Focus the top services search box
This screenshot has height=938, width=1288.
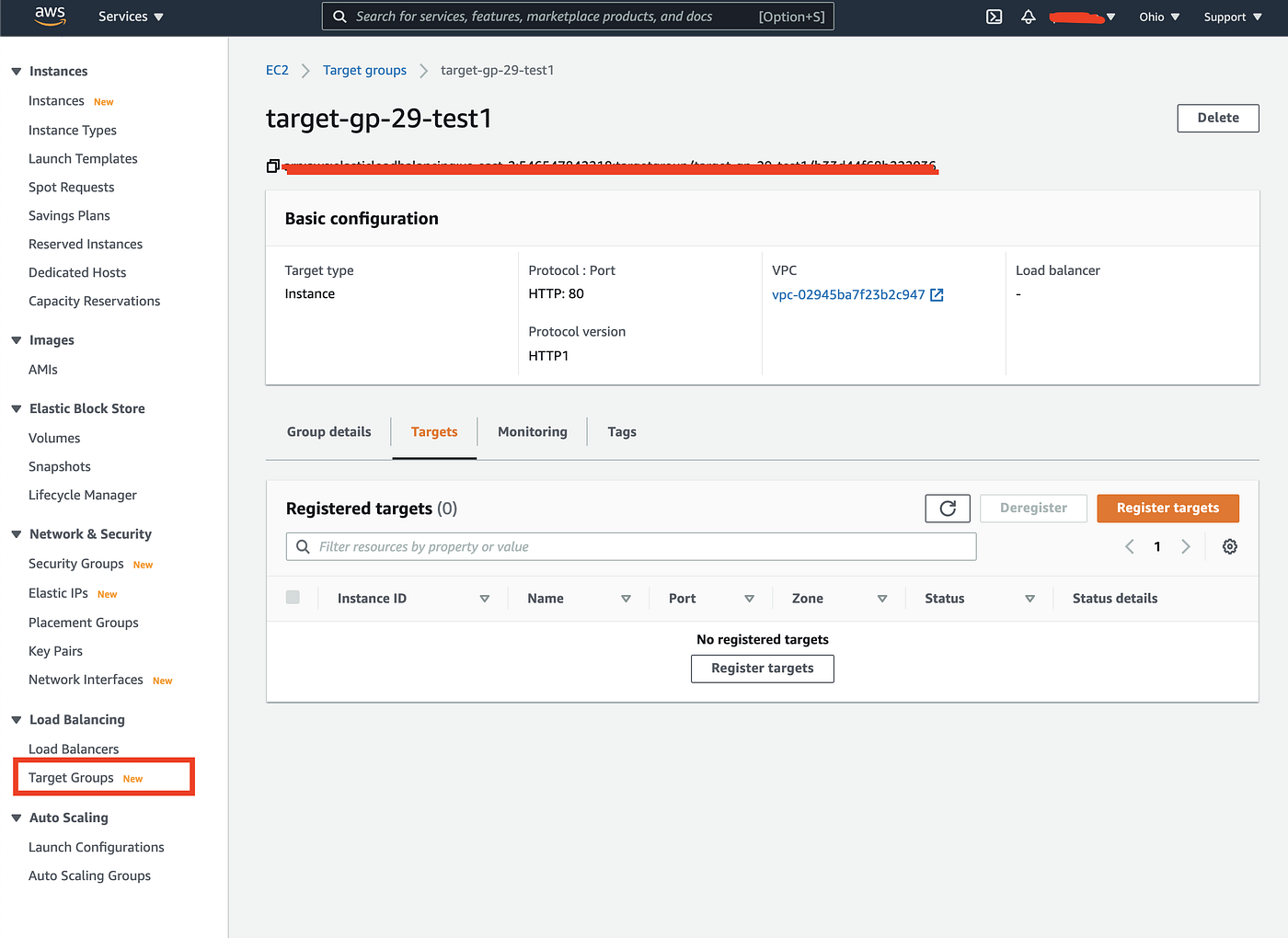[x=578, y=17]
